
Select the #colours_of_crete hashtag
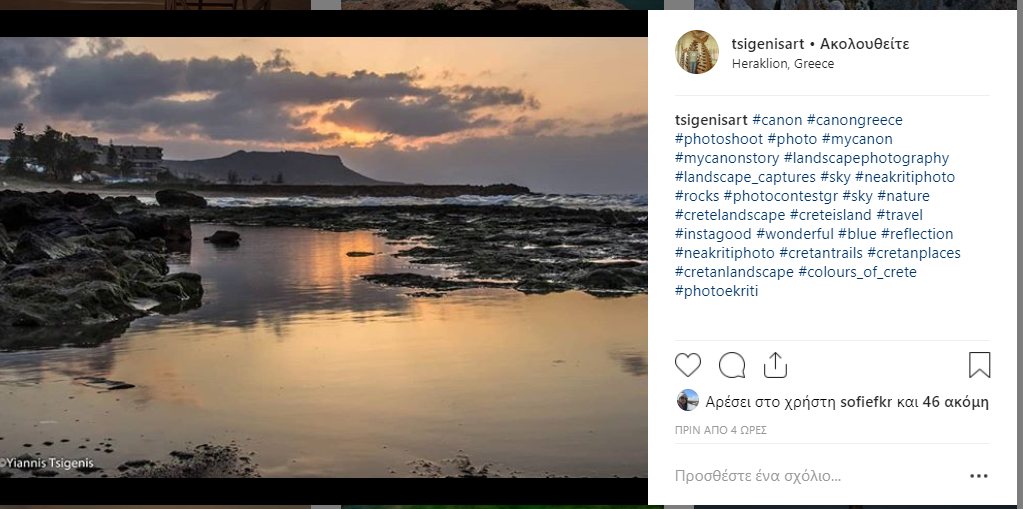click(x=857, y=272)
